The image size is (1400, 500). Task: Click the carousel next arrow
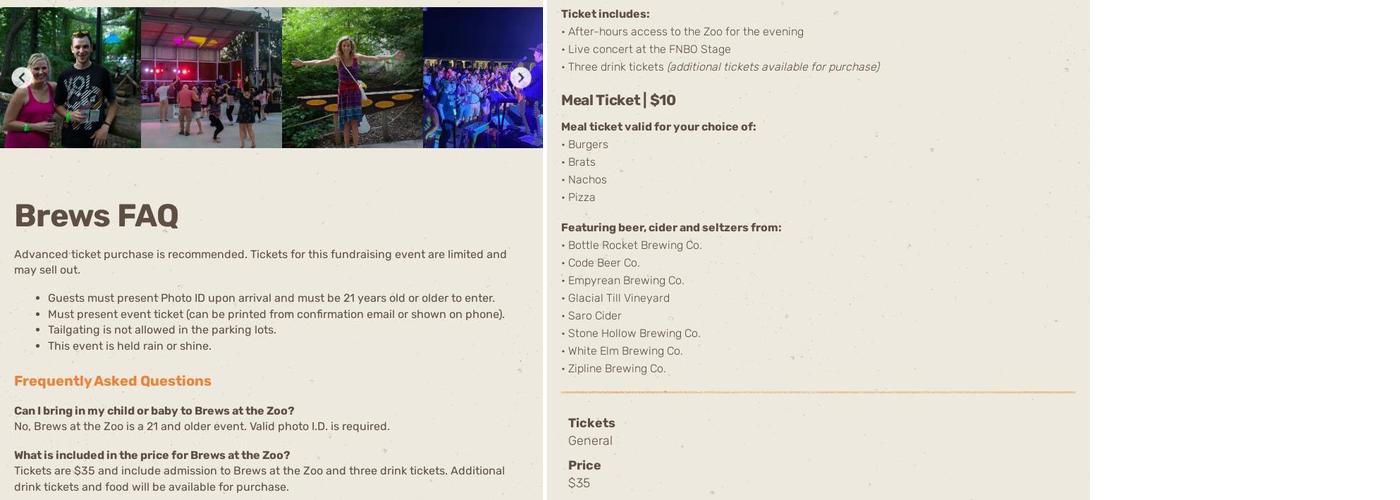(520, 77)
